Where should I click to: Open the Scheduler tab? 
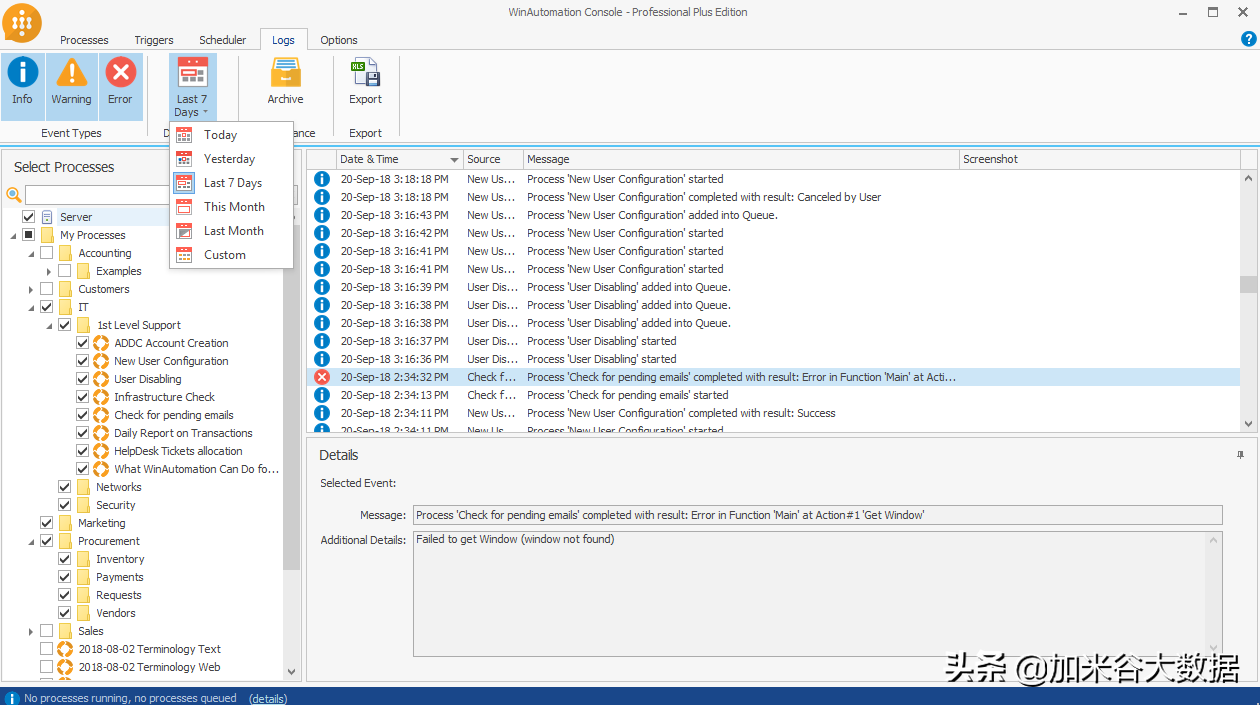pos(222,40)
